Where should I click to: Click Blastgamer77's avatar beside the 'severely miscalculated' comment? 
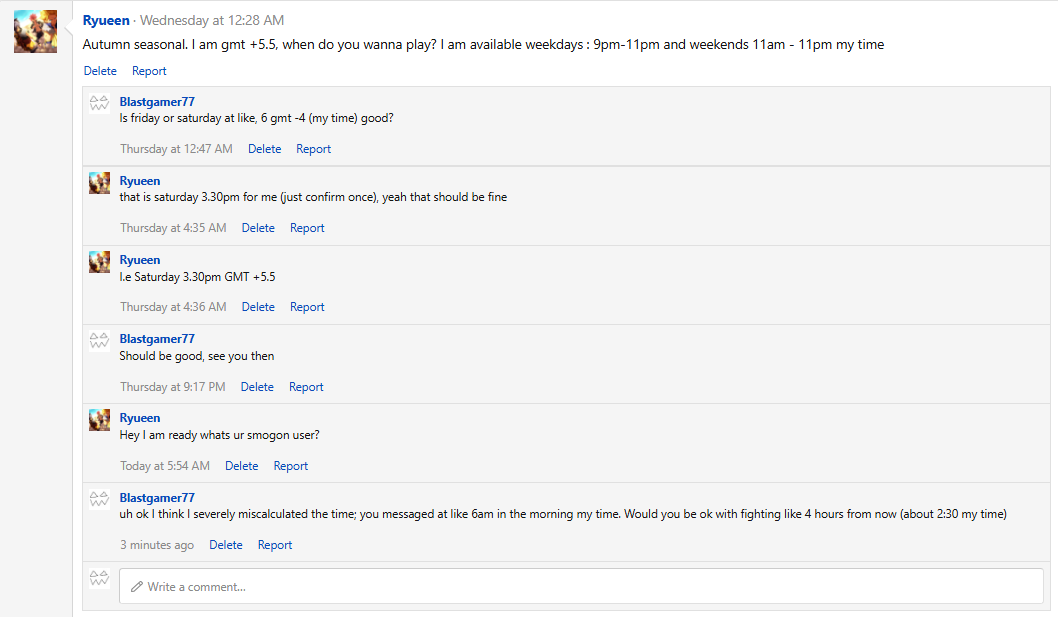pyautogui.click(x=99, y=498)
